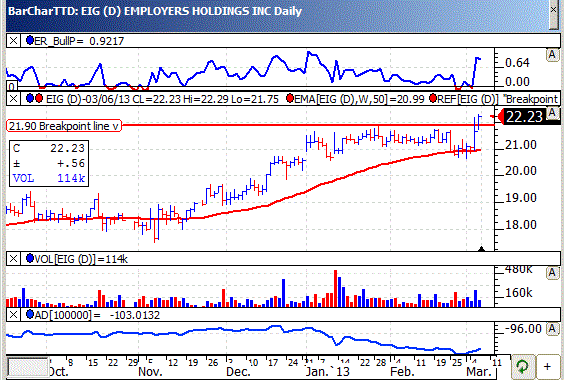Click the red dot right before EIG (D)-03/06/13

tap(39, 98)
